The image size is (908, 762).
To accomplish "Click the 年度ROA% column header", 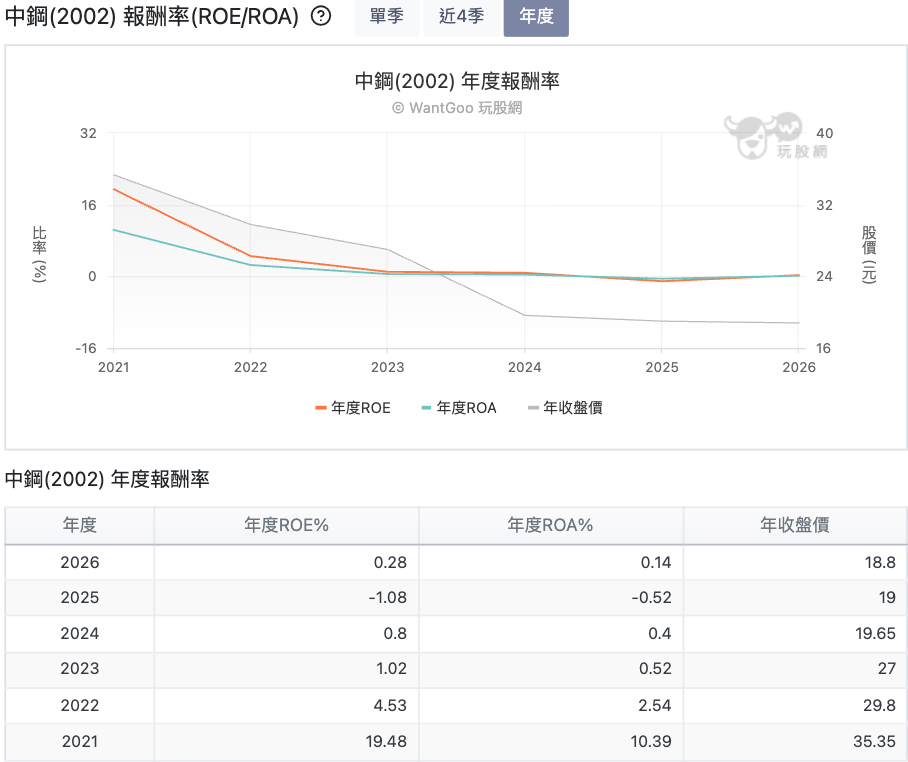I will pos(551,525).
